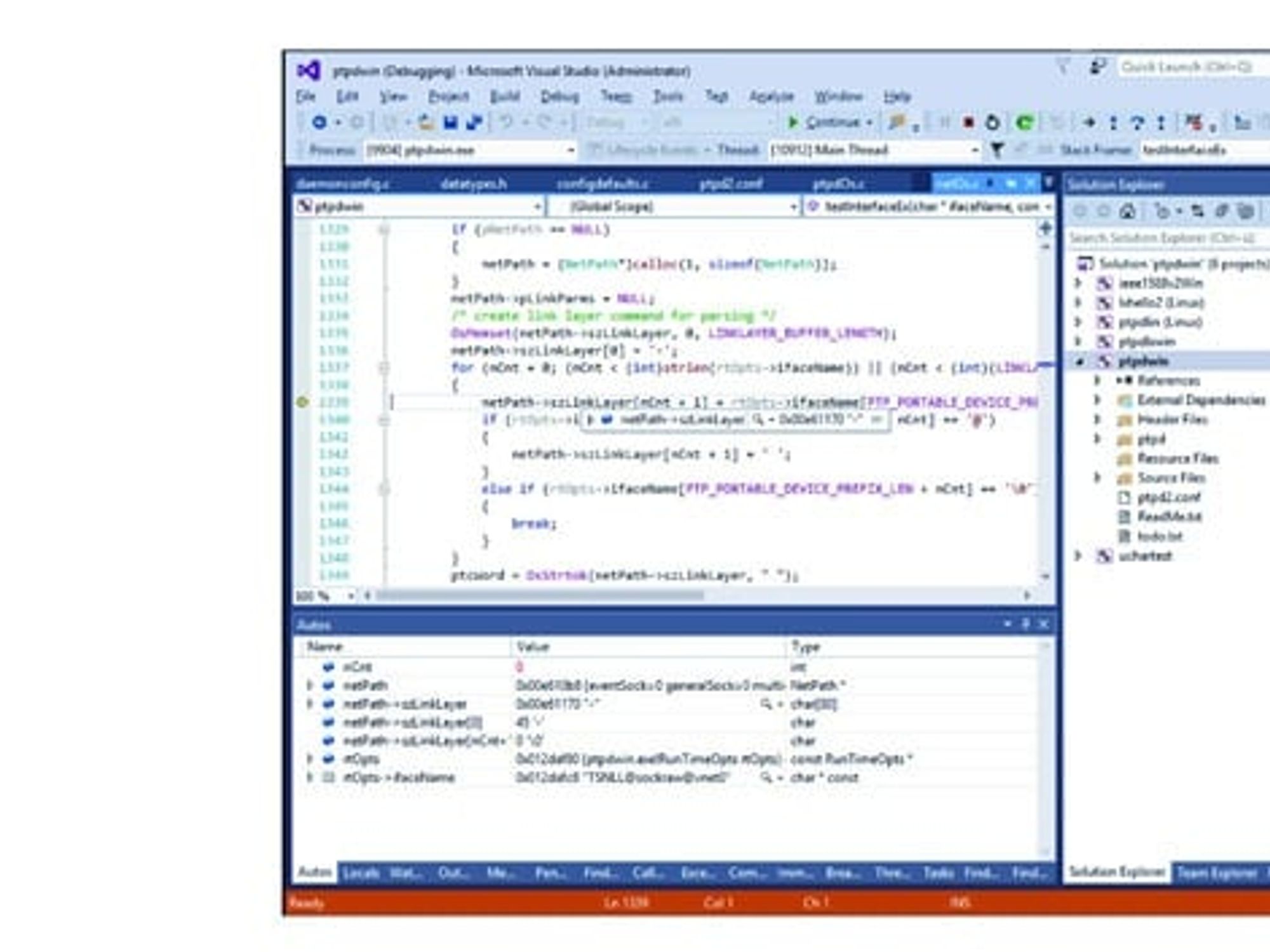Click breakpoint marker on line 1339
Screen dimensions: 1270x952
[302, 402]
